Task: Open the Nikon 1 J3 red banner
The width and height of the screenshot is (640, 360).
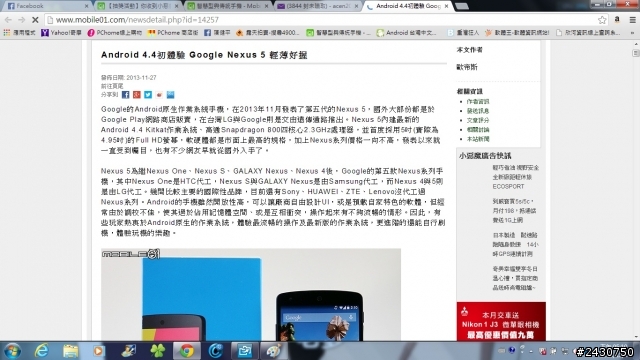Action: pos(501,322)
